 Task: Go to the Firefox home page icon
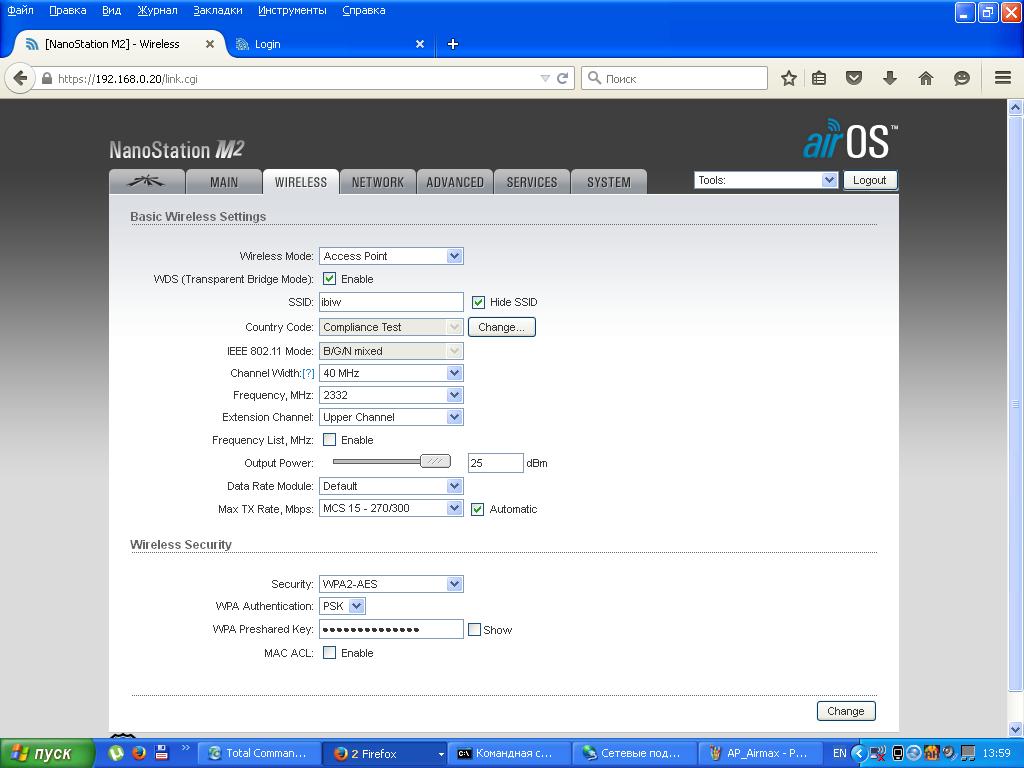[925, 78]
